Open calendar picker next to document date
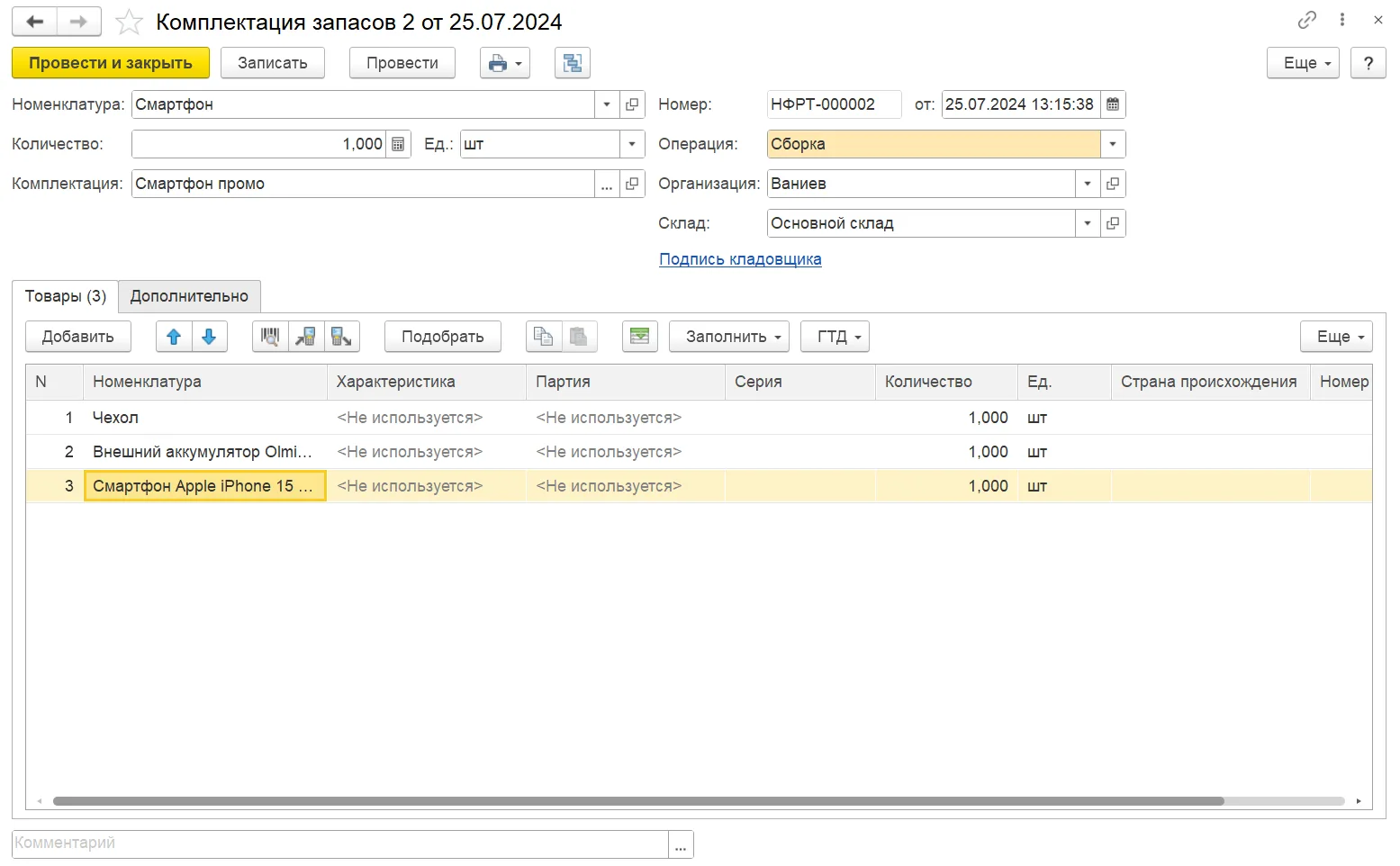The height and width of the screenshot is (866, 1400). 1113,104
